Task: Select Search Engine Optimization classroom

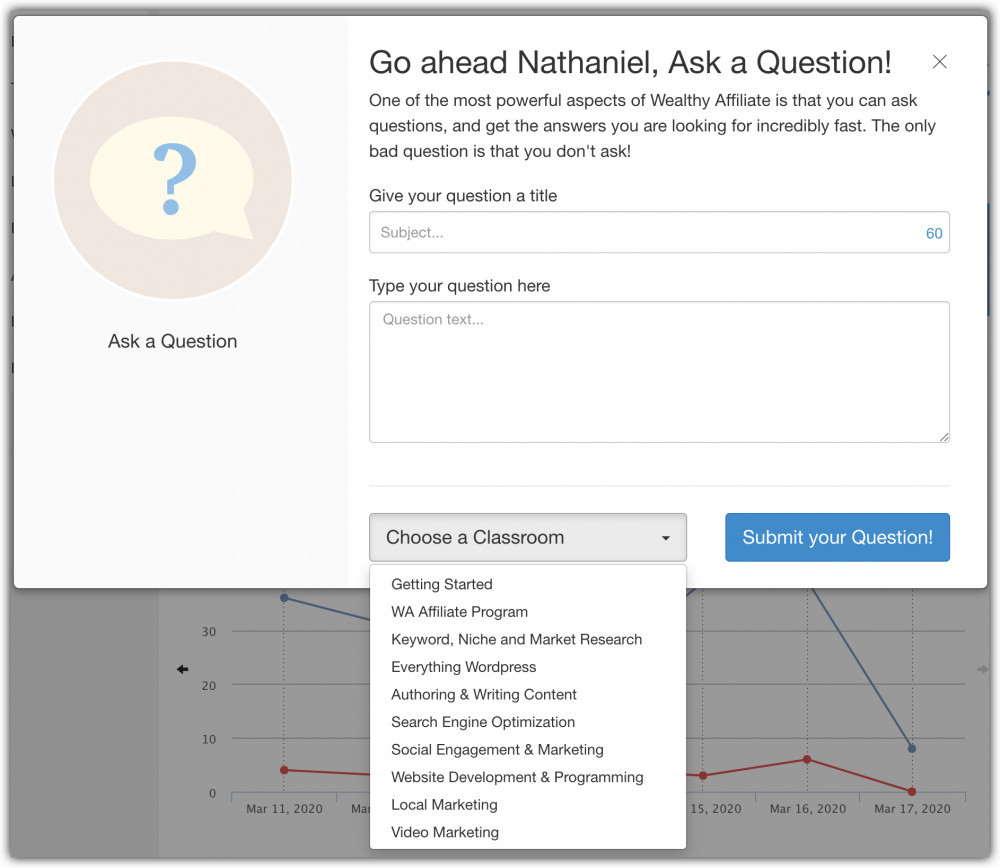Action: point(483,722)
